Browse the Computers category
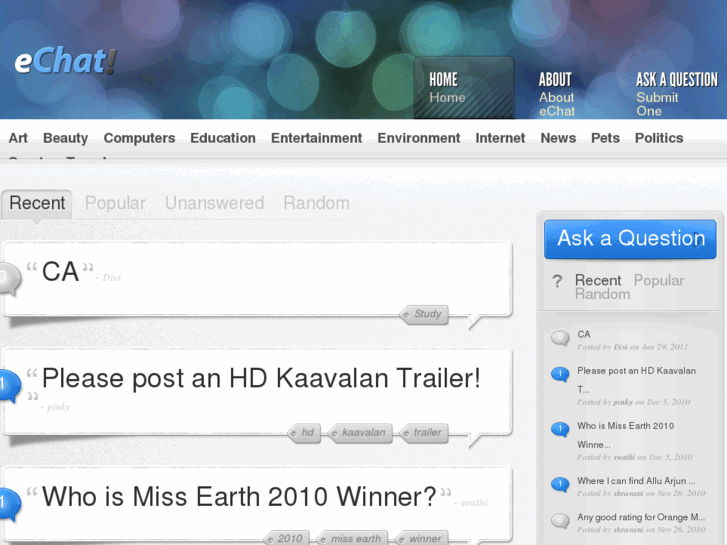The width and height of the screenshot is (727, 545). click(139, 138)
